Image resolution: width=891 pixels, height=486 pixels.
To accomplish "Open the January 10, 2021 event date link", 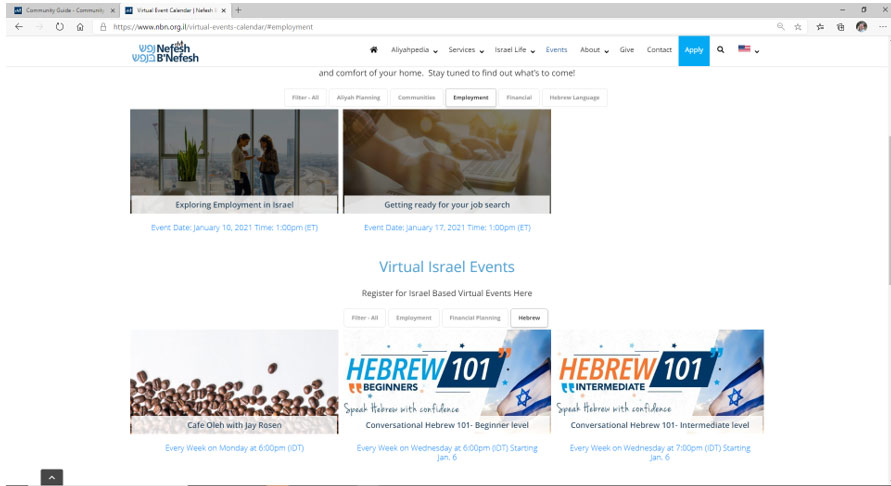I will [234, 228].
